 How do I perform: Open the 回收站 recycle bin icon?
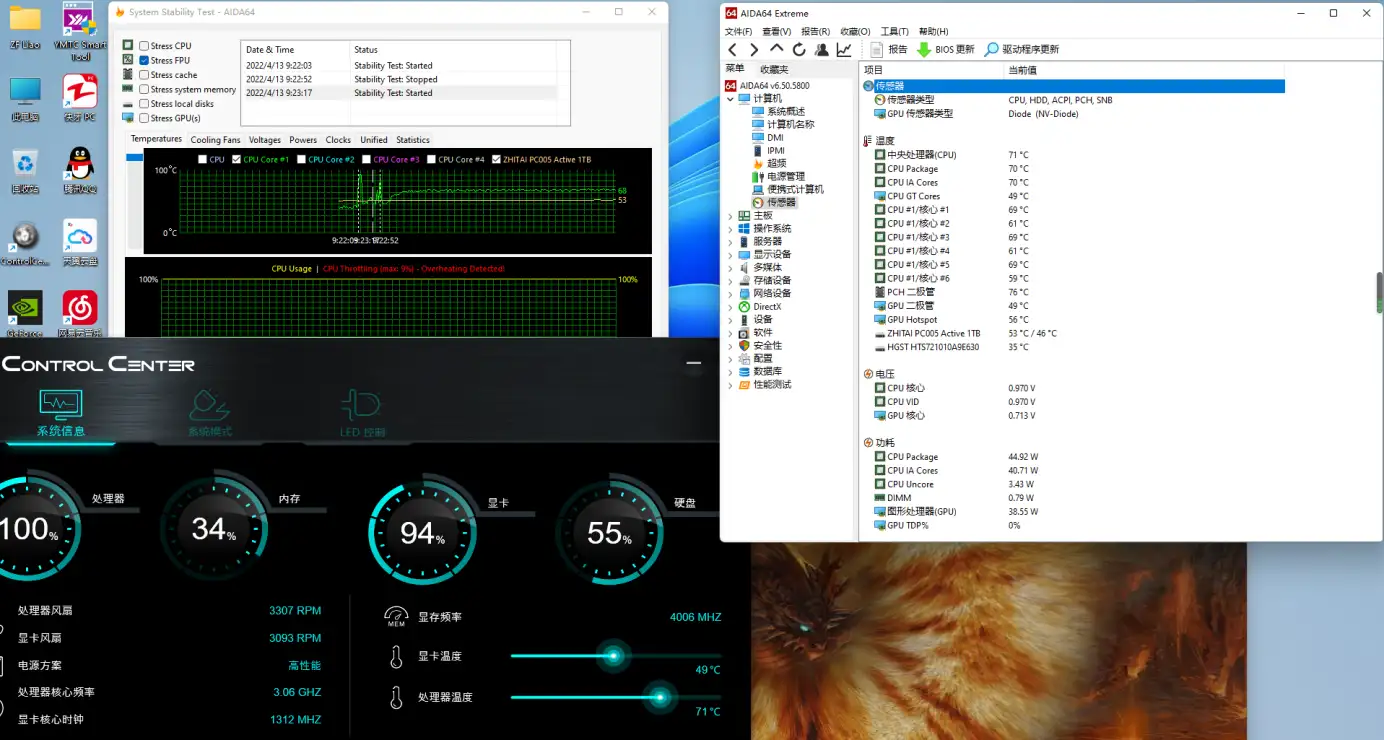pos(25,171)
